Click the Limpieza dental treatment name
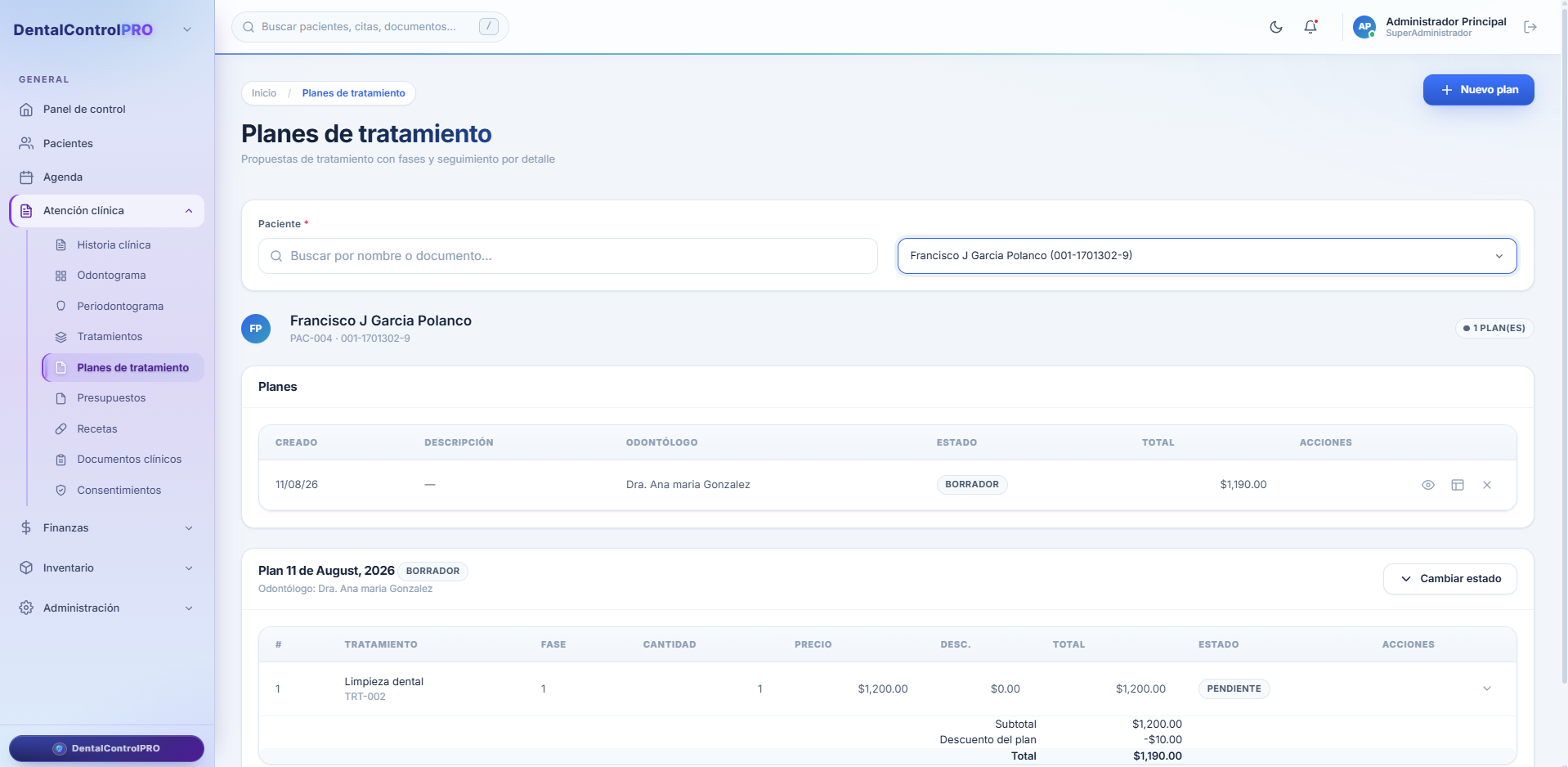Image resolution: width=1568 pixels, height=767 pixels. point(384,681)
